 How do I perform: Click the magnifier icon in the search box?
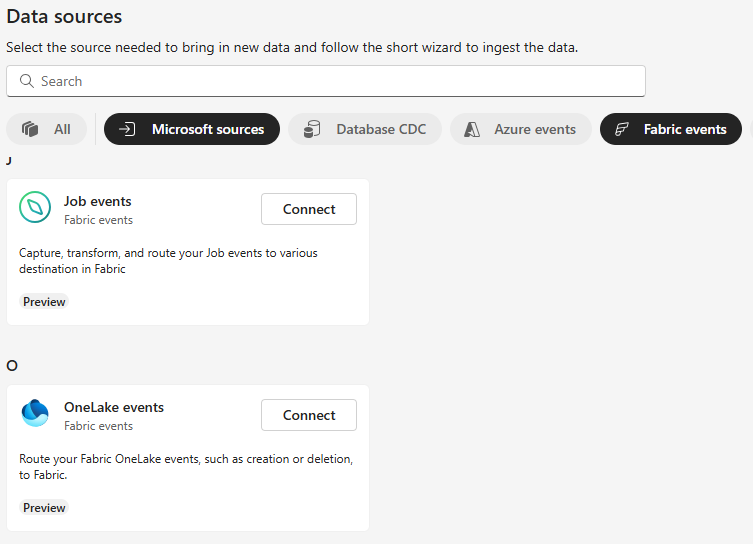[x=25, y=81]
